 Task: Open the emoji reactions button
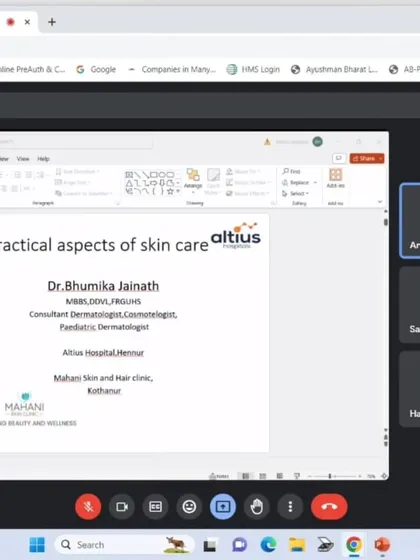click(x=189, y=506)
